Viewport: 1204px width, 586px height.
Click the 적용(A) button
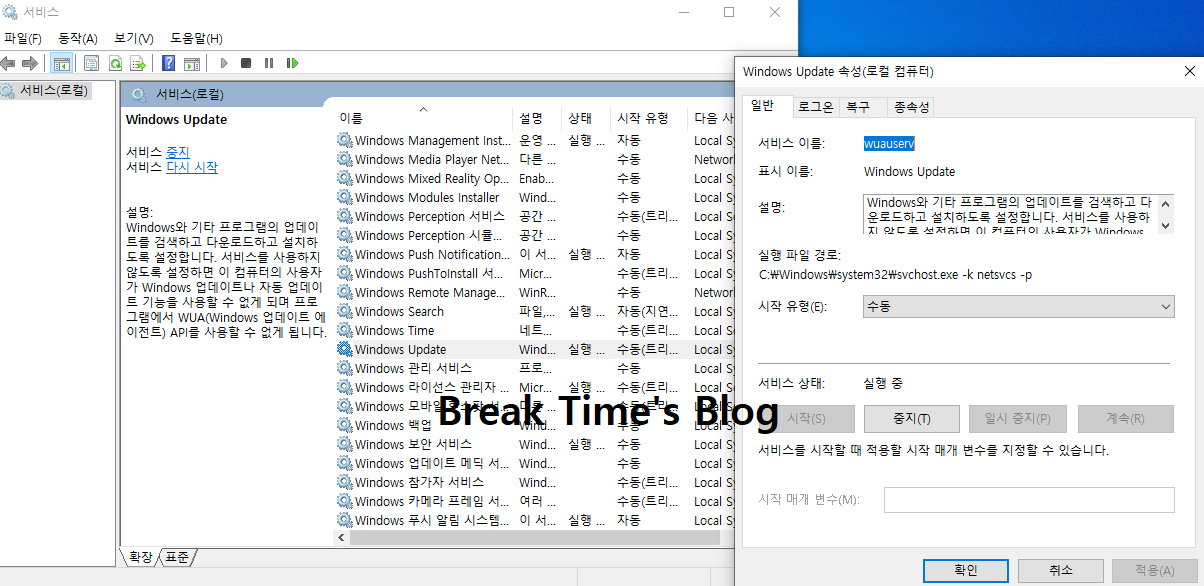pyautogui.click(x=1155, y=571)
